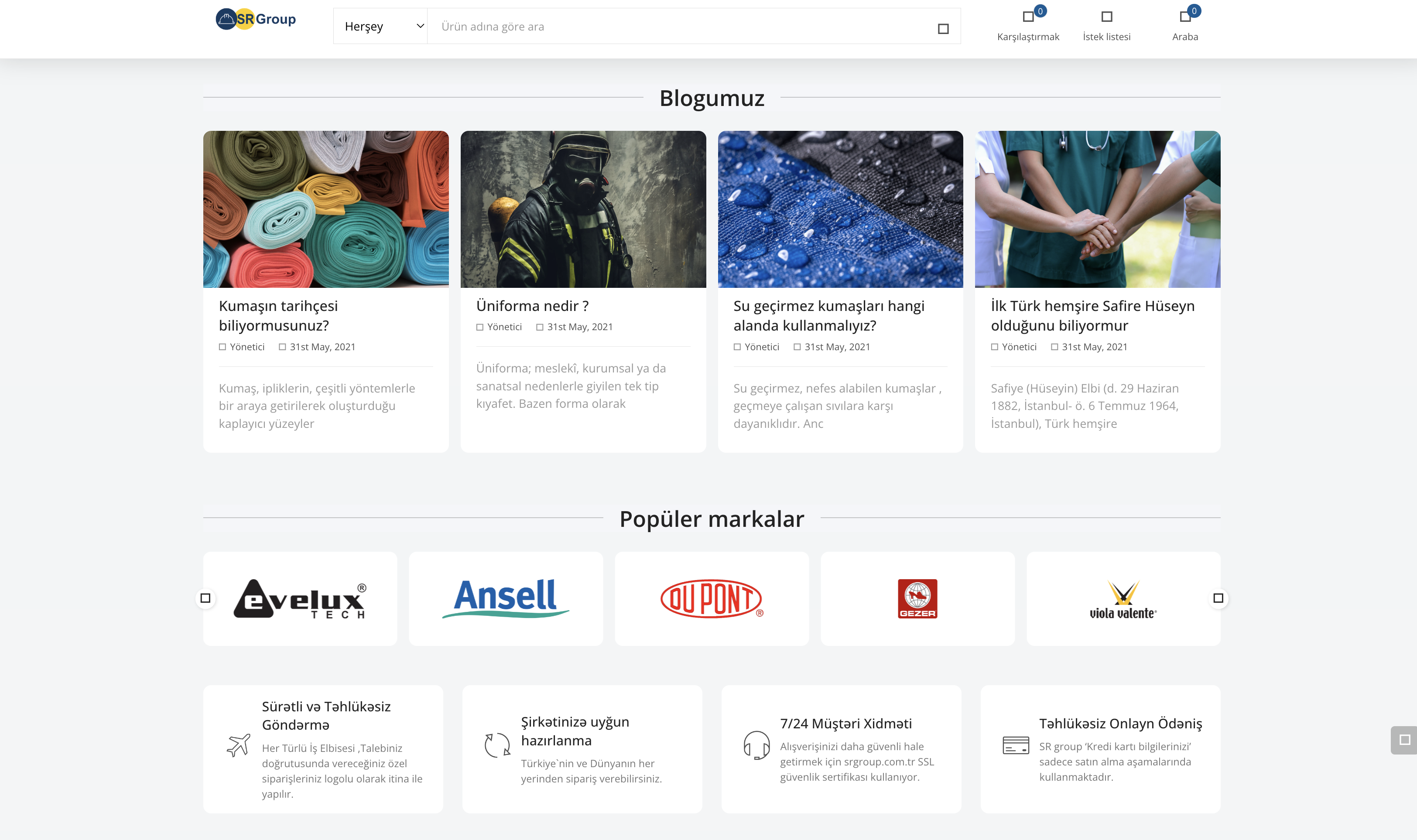Open the Üniforma nedir ? article title
The image size is (1417, 840).
pos(532,306)
